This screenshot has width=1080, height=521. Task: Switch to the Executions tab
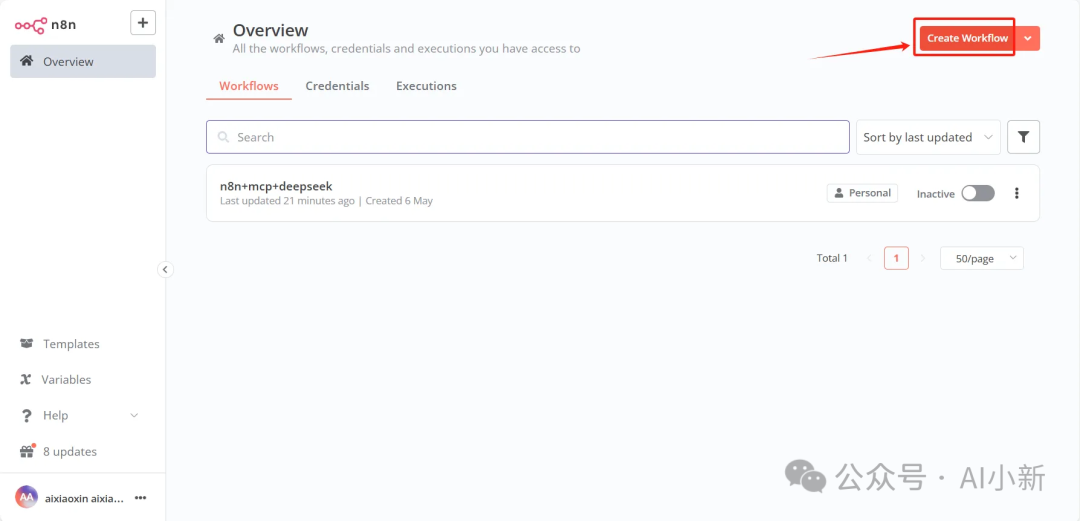(x=426, y=86)
